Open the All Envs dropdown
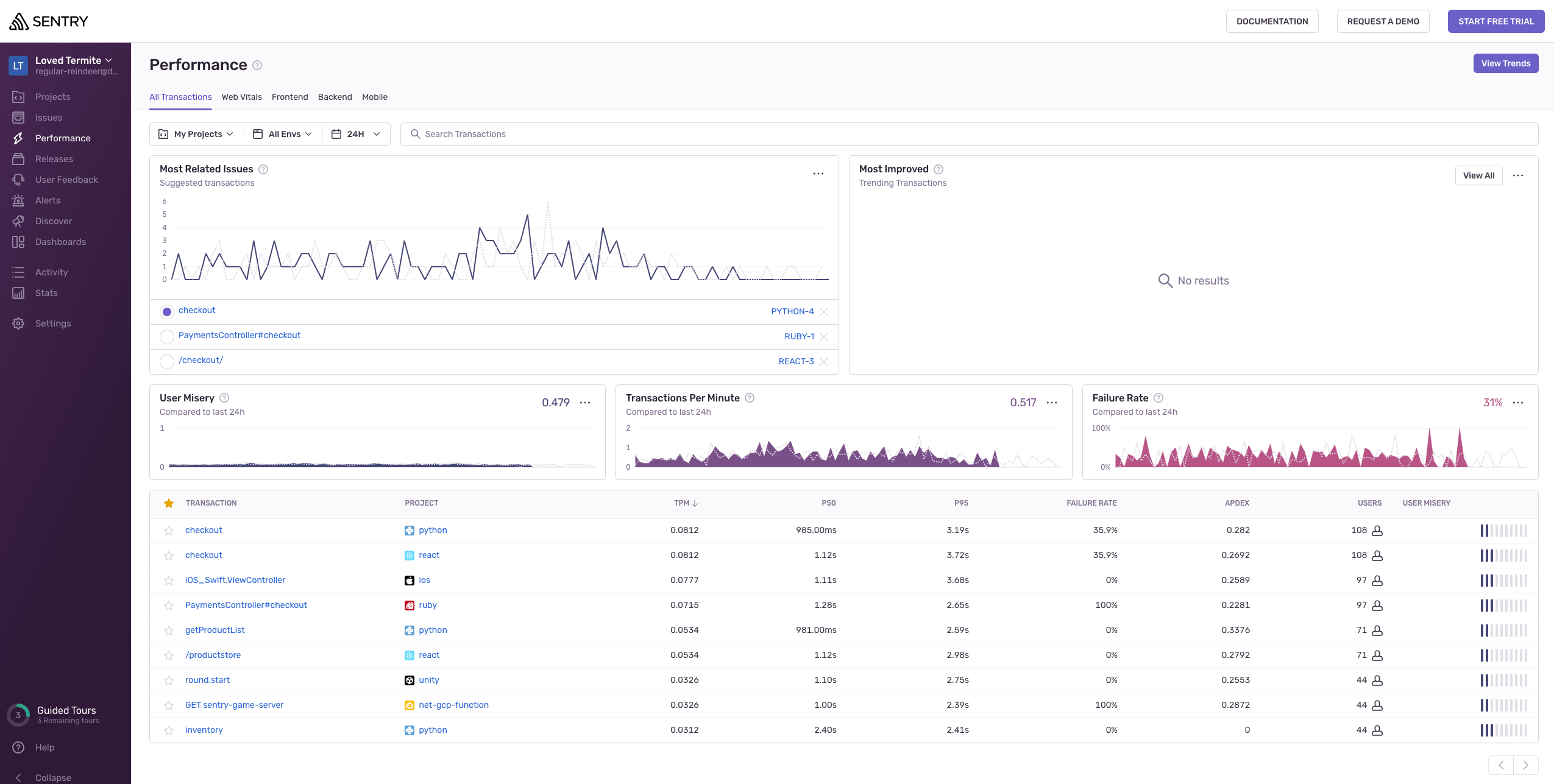The height and width of the screenshot is (784, 1554). coord(283,134)
